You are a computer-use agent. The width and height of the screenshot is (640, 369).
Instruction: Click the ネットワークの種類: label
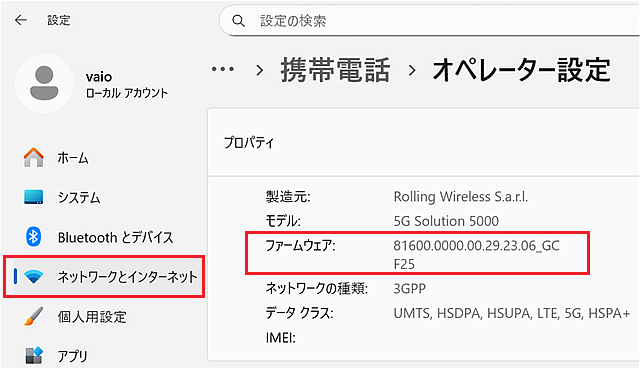click(317, 289)
